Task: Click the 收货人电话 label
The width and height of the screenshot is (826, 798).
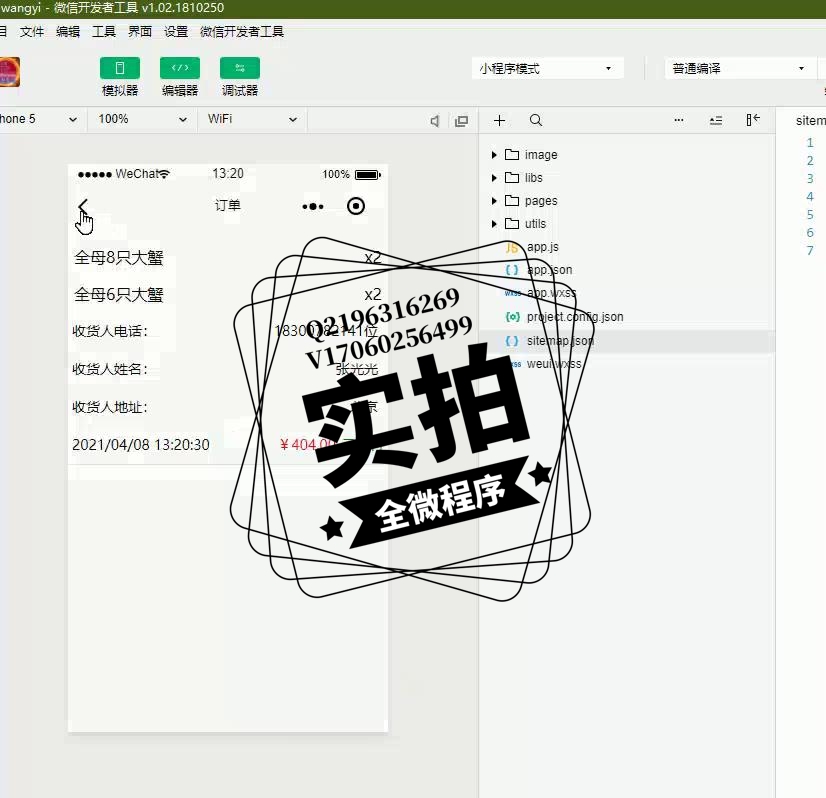Action: coord(110,331)
